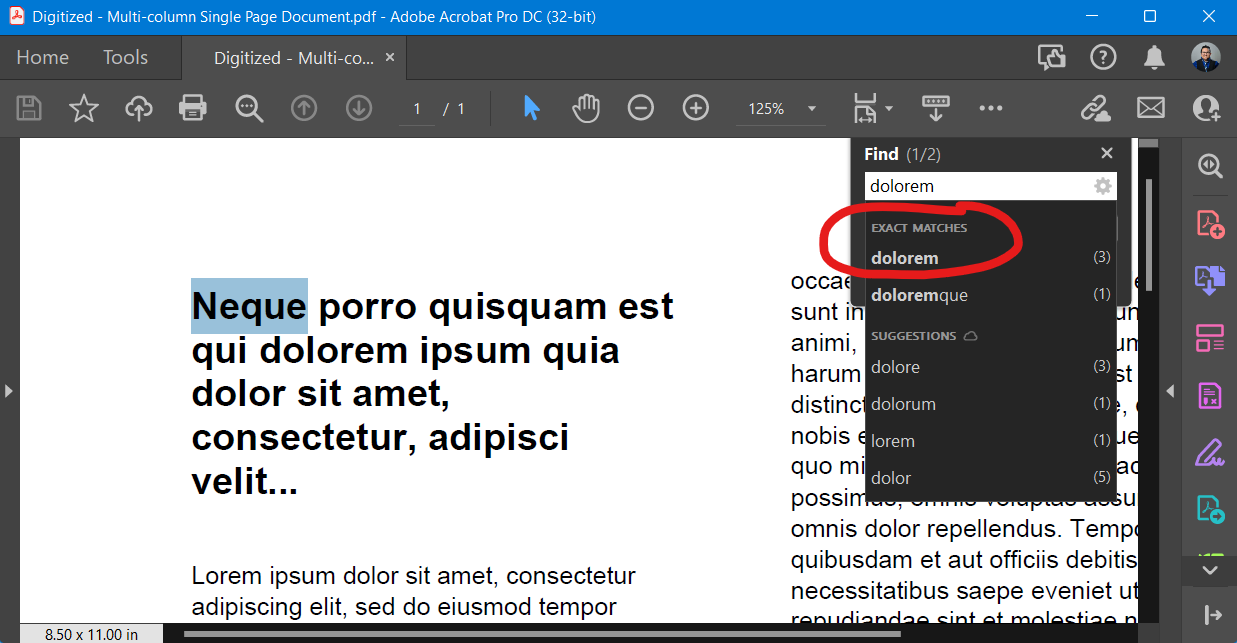The width and height of the screenshot is (1237, 643).
Task: Print the document with the printer icon
Action: [192, 108]
